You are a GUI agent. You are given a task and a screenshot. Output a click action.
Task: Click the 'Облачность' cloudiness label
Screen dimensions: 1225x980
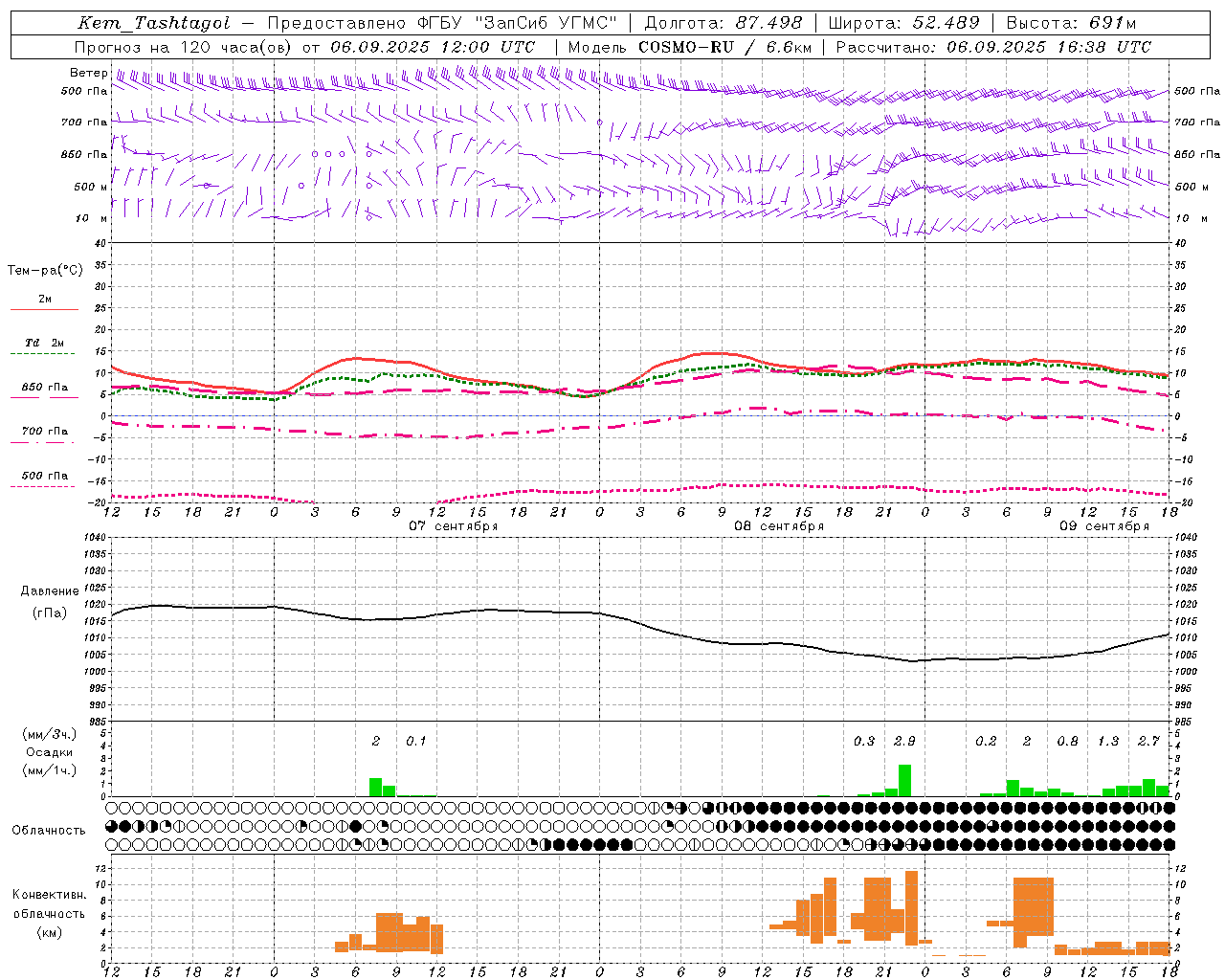49,830
